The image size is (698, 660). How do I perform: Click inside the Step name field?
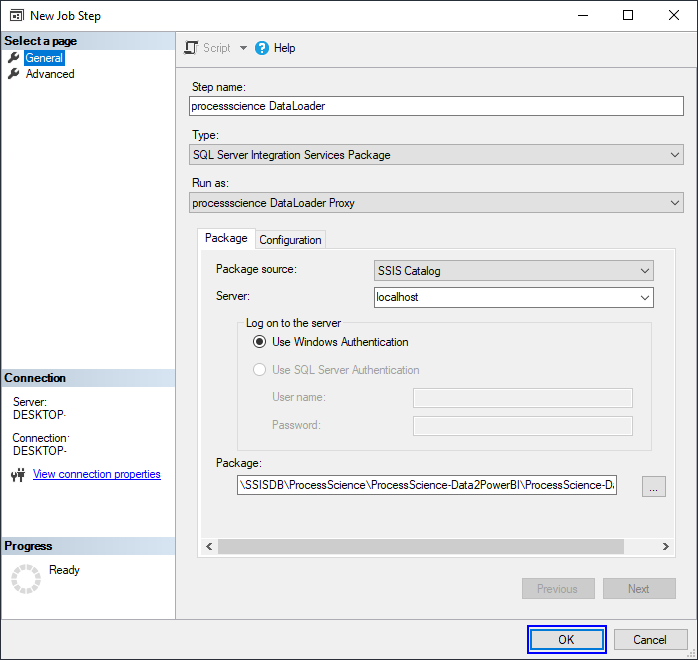coord(436,106)
